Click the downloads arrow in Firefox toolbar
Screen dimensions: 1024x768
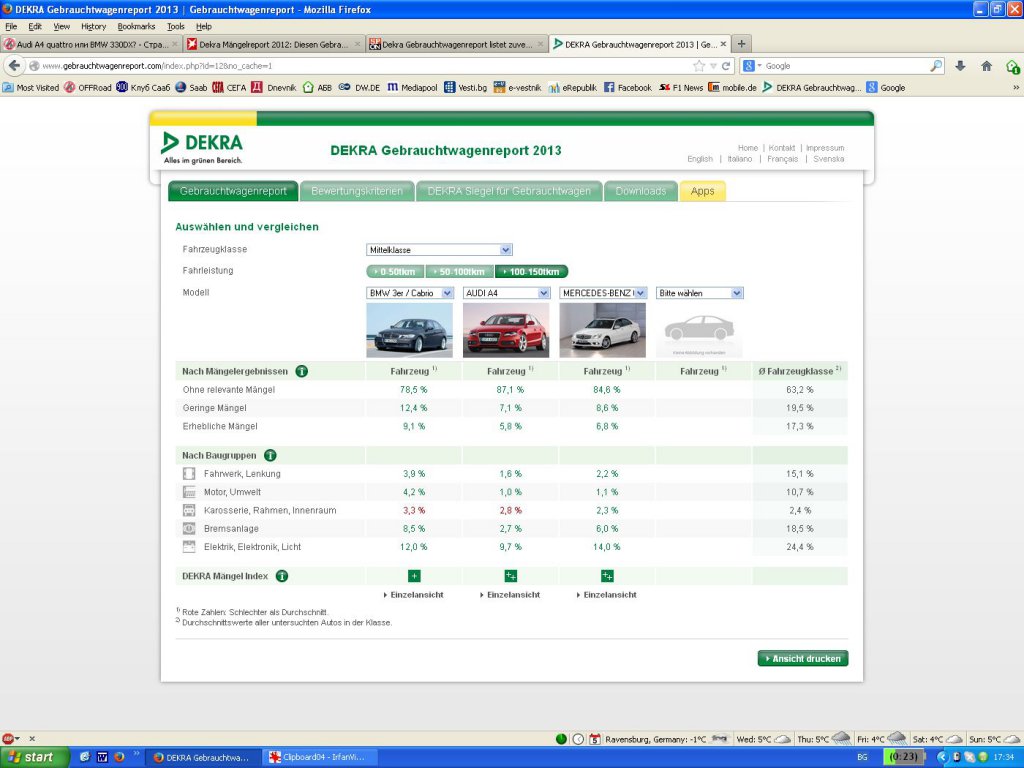[x=960, y=66]
